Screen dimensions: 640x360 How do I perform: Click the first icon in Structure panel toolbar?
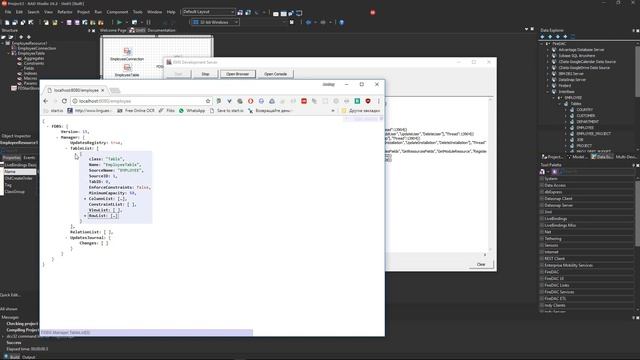[x=4, y=37]
